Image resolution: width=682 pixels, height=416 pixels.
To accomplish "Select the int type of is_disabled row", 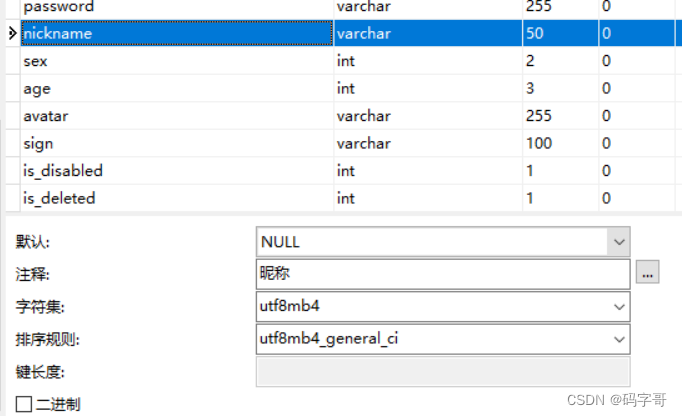I will click(428, 171).
